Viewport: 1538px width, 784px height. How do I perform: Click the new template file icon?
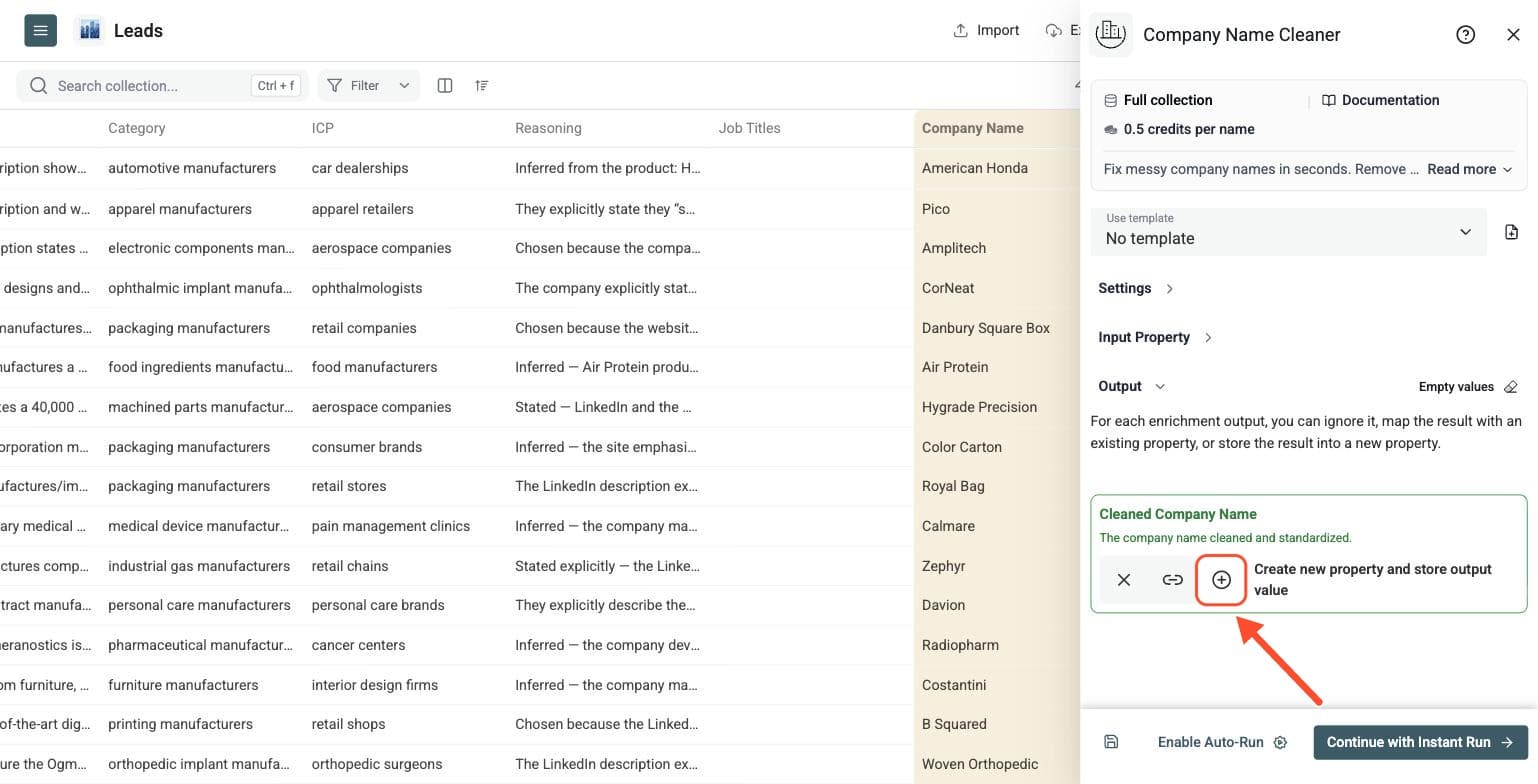point(1511,232)
